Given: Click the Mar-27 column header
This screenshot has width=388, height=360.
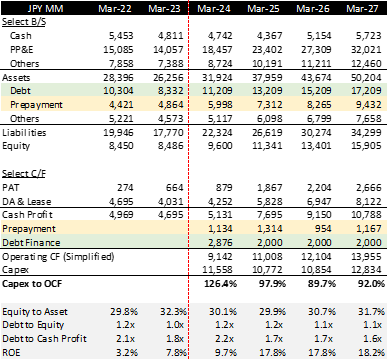Looking at the screenshot, I should [x=362, y=8].
